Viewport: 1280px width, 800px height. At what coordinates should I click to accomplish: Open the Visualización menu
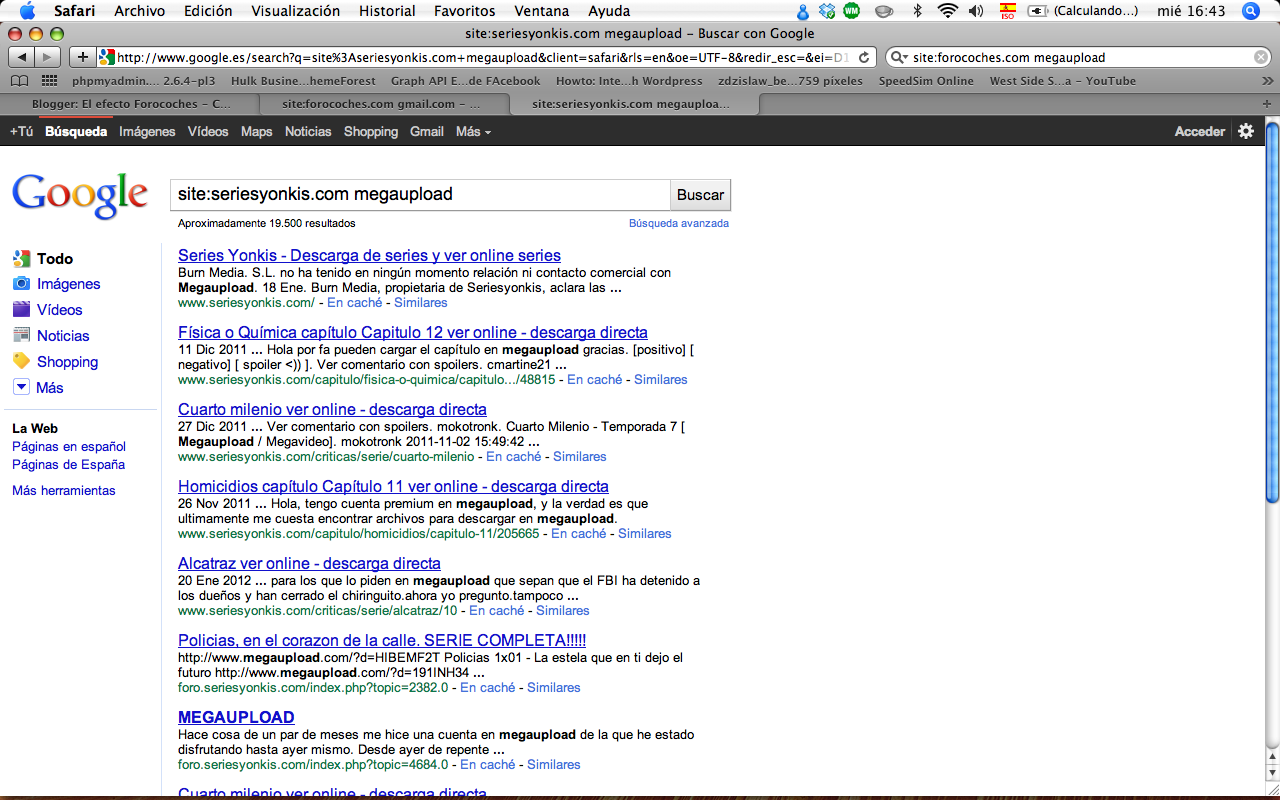296,11
